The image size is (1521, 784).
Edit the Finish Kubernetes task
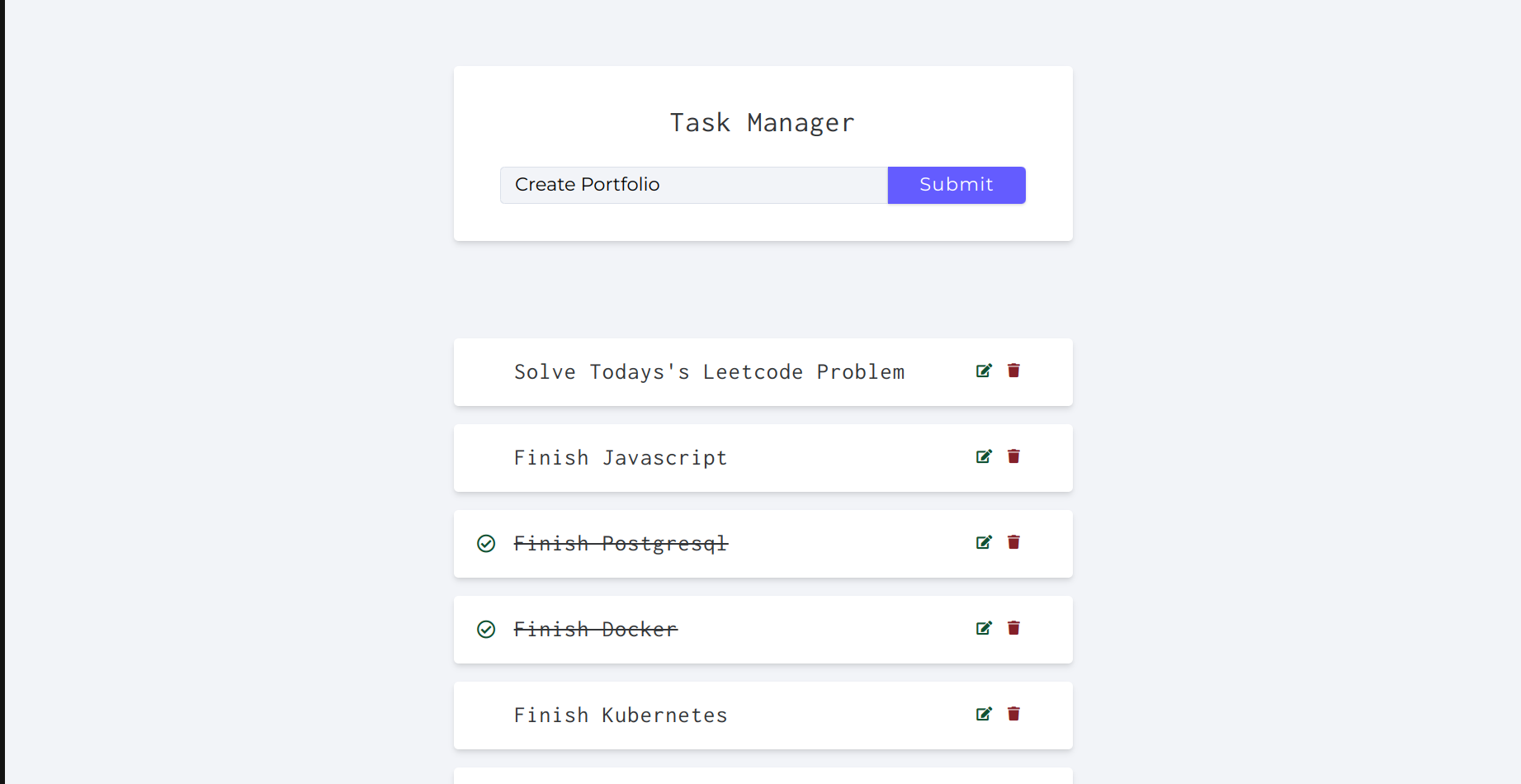point(984,714)
